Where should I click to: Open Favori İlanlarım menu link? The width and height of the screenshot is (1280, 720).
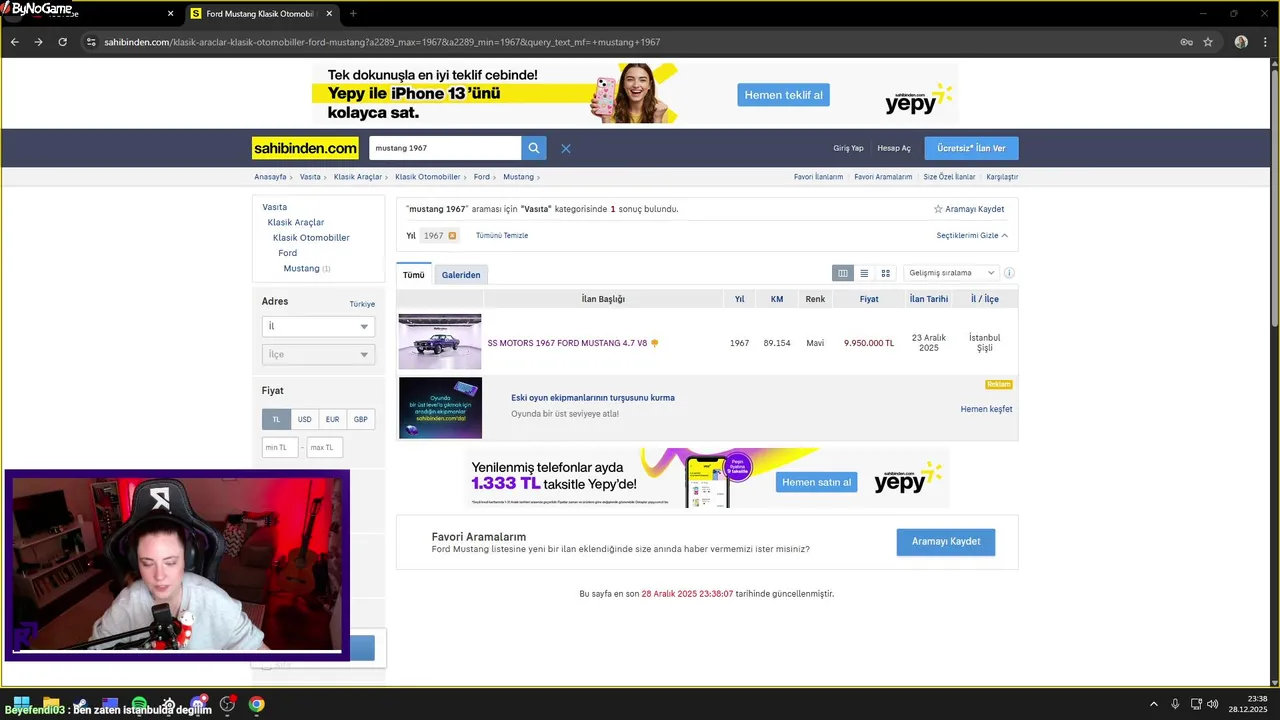point(818,177)
